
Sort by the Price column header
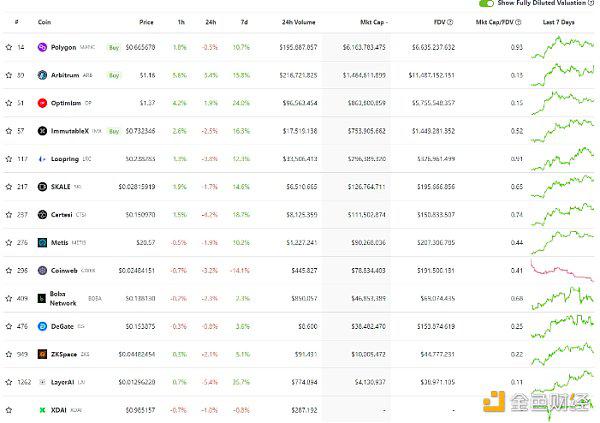click(x=146, y=22)
